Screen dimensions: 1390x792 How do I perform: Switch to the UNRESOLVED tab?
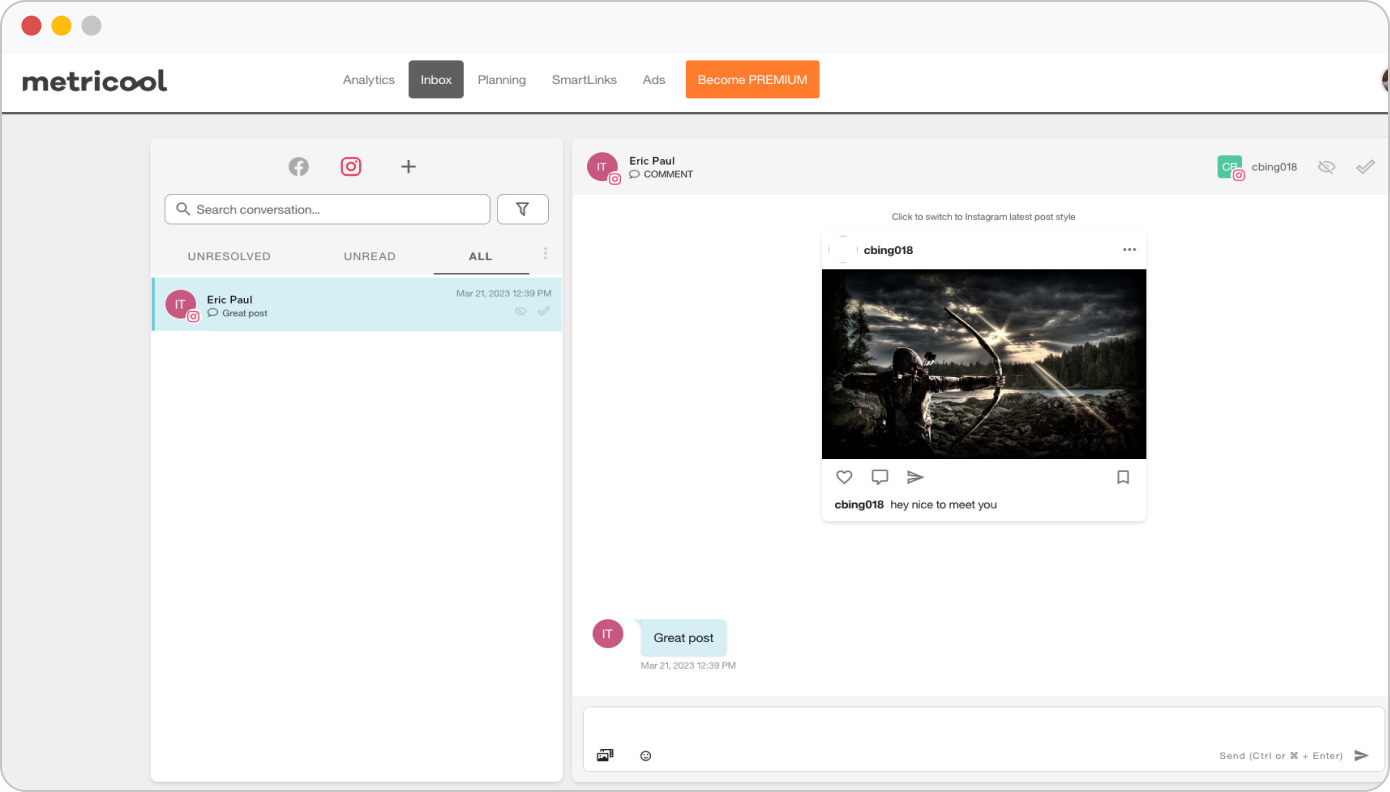coord(229,256)
